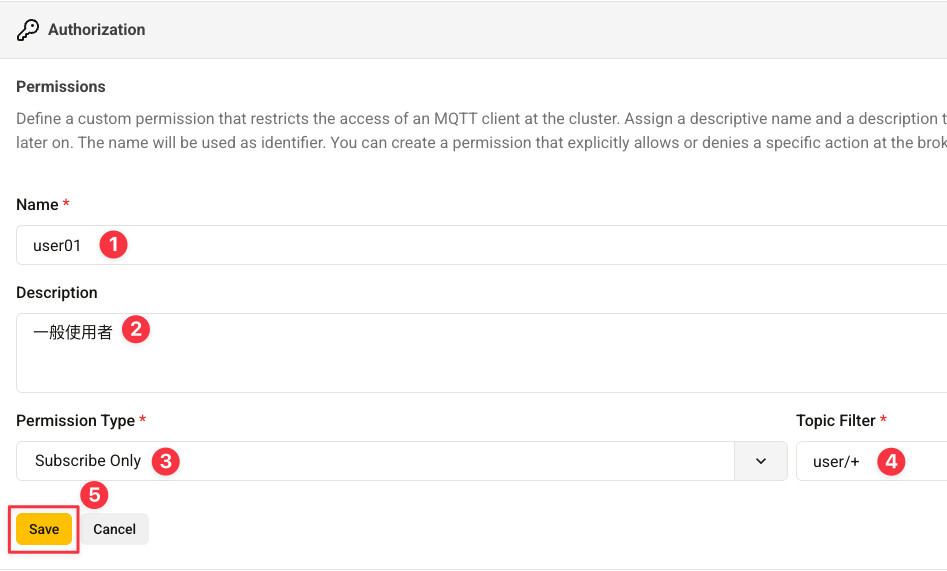This screenshot has width=947, height=571.
Task: Click the Description field label
Action: tap(57, 293)
